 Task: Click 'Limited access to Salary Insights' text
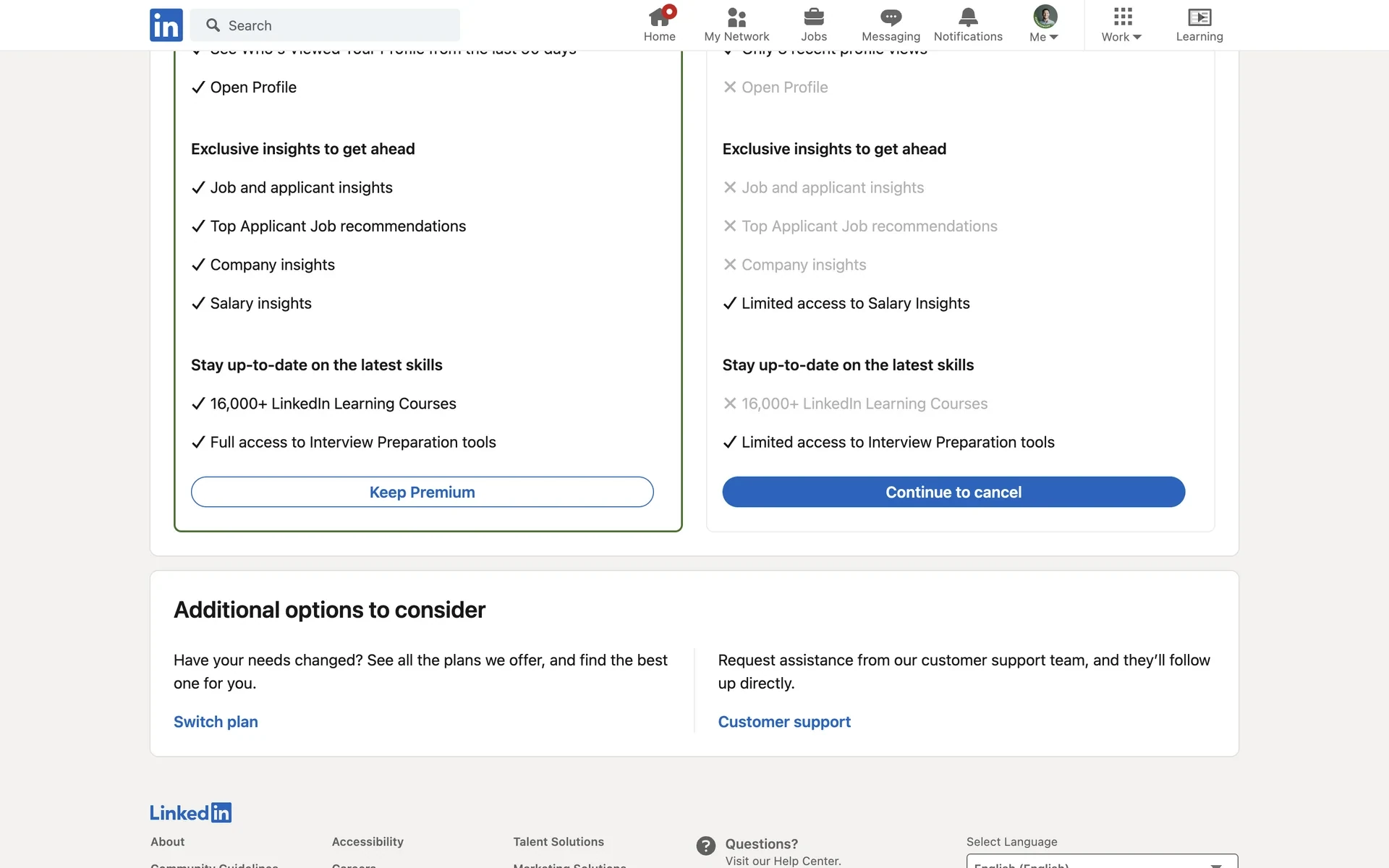855,304
